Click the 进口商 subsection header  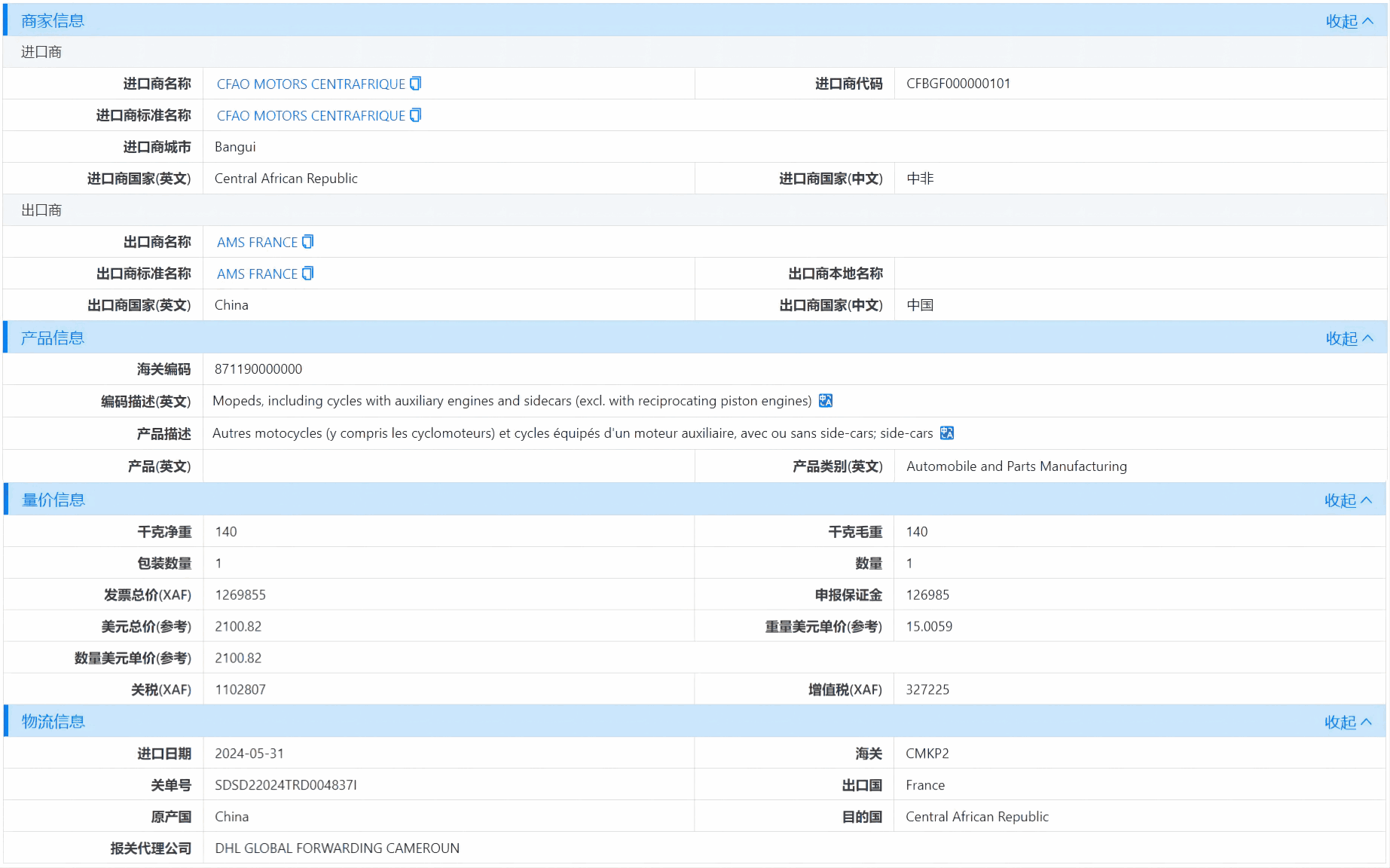pos(41,51)
